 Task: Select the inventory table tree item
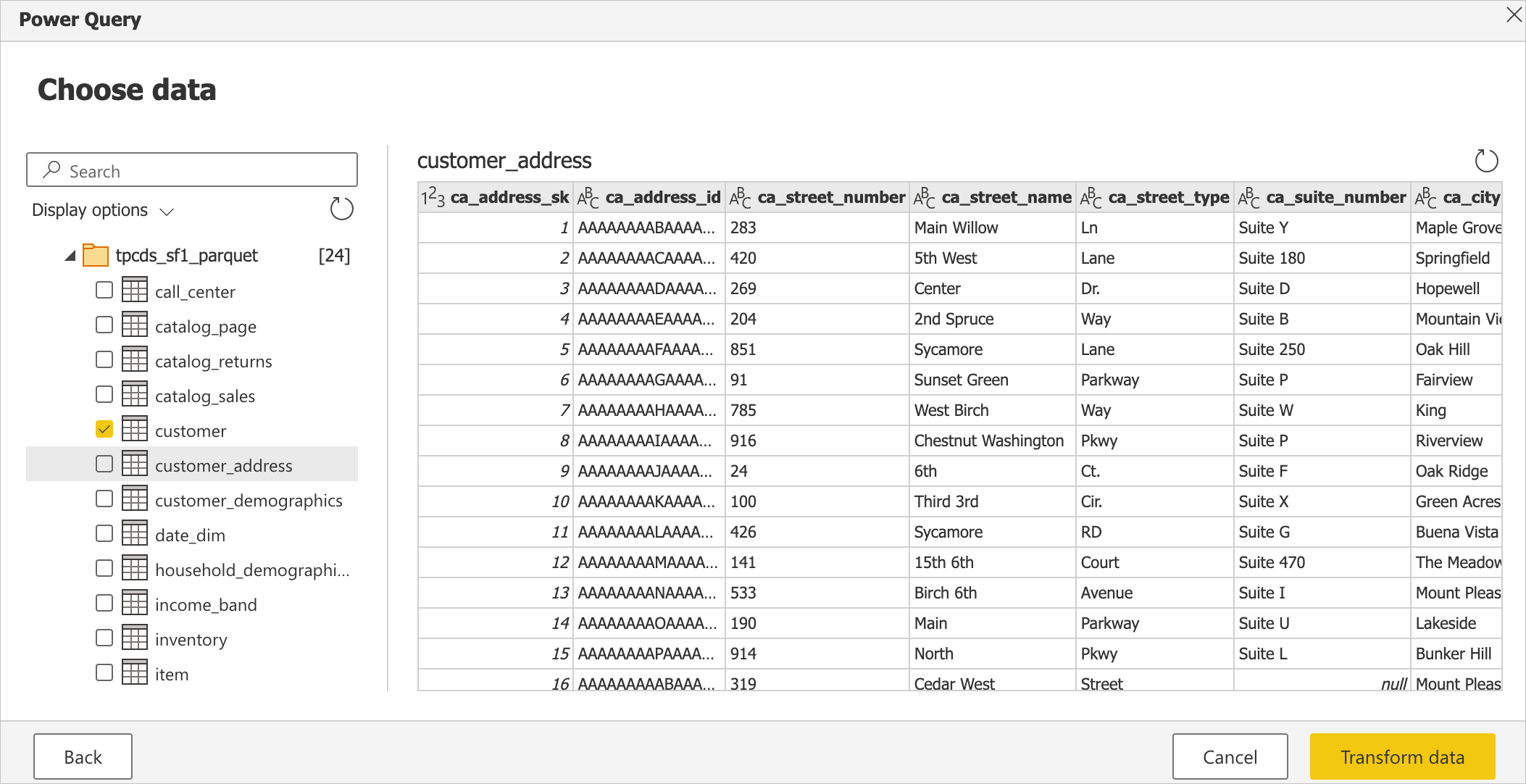pos(190,640)
